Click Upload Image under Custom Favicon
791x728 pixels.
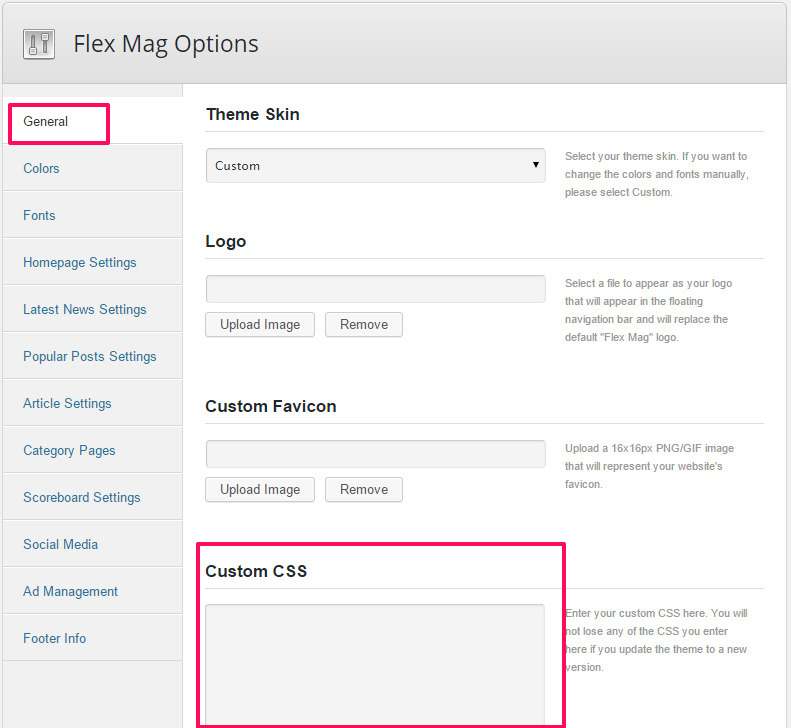click(x=260, y=489)
